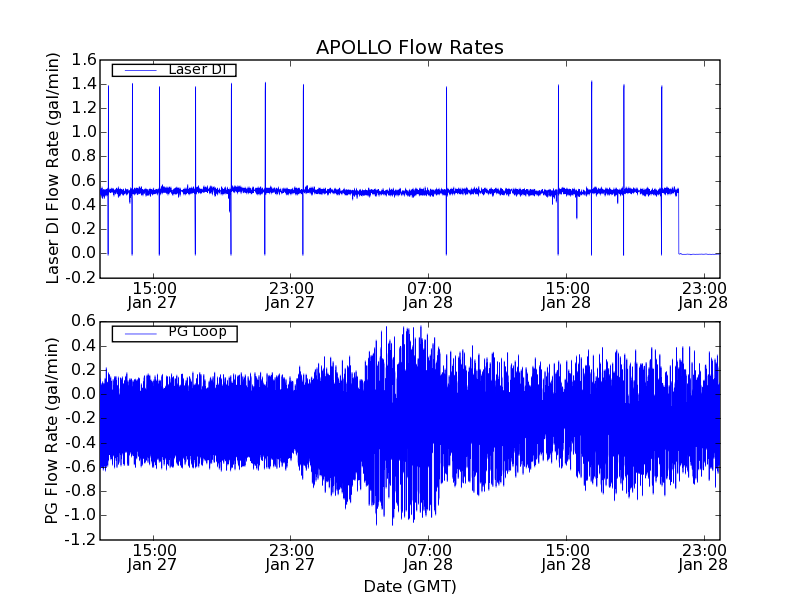800x600 pixels.
Task: Click "15:00 Jan 28" under the PG Loop plot
Action: coord(566,558)
